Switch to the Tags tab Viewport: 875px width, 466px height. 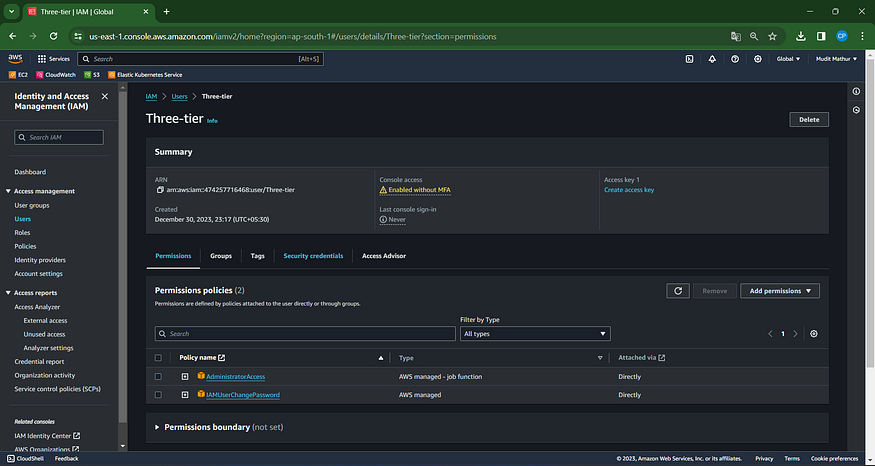(257, 256)
